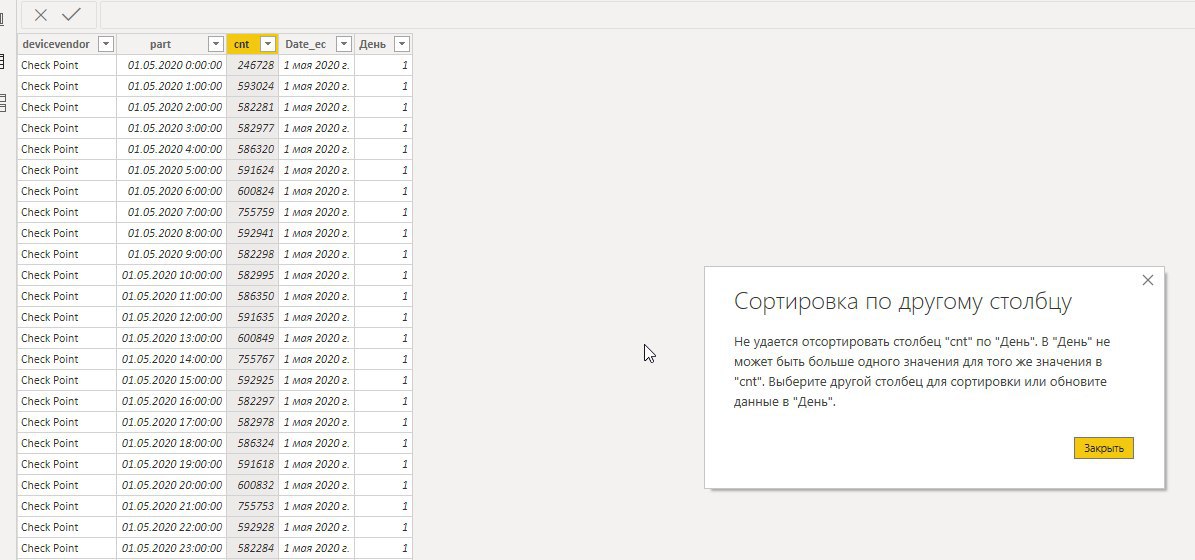Click cnt value 586320

[252, 149]
